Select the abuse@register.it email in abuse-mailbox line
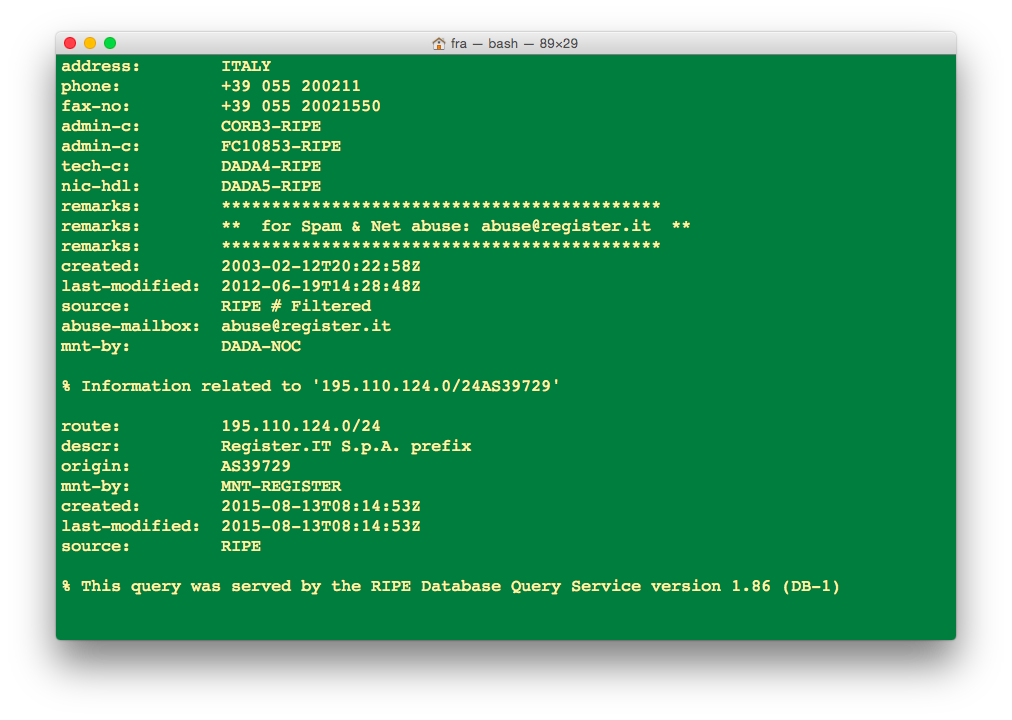This screenshot has height=720, width=1012. (306, 325)
